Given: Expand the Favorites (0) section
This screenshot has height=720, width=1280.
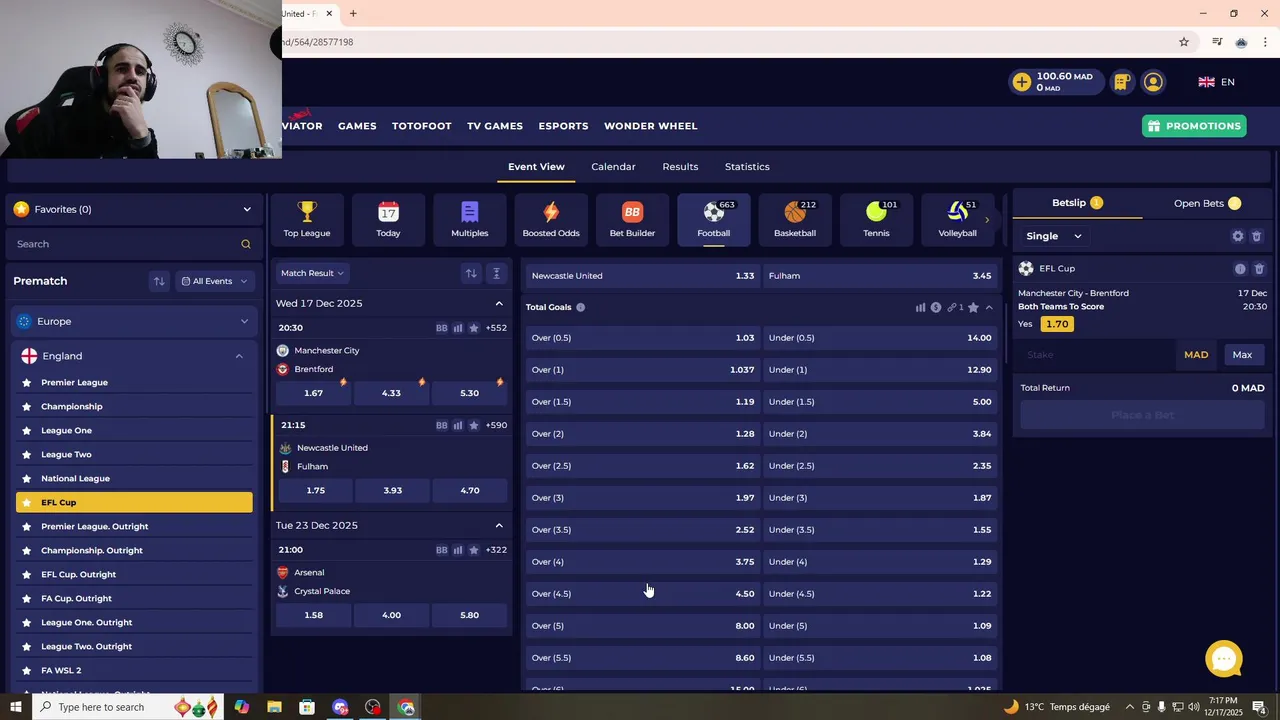Looking at the screenshot, I should pyautogui.click(x=133, y=209).
